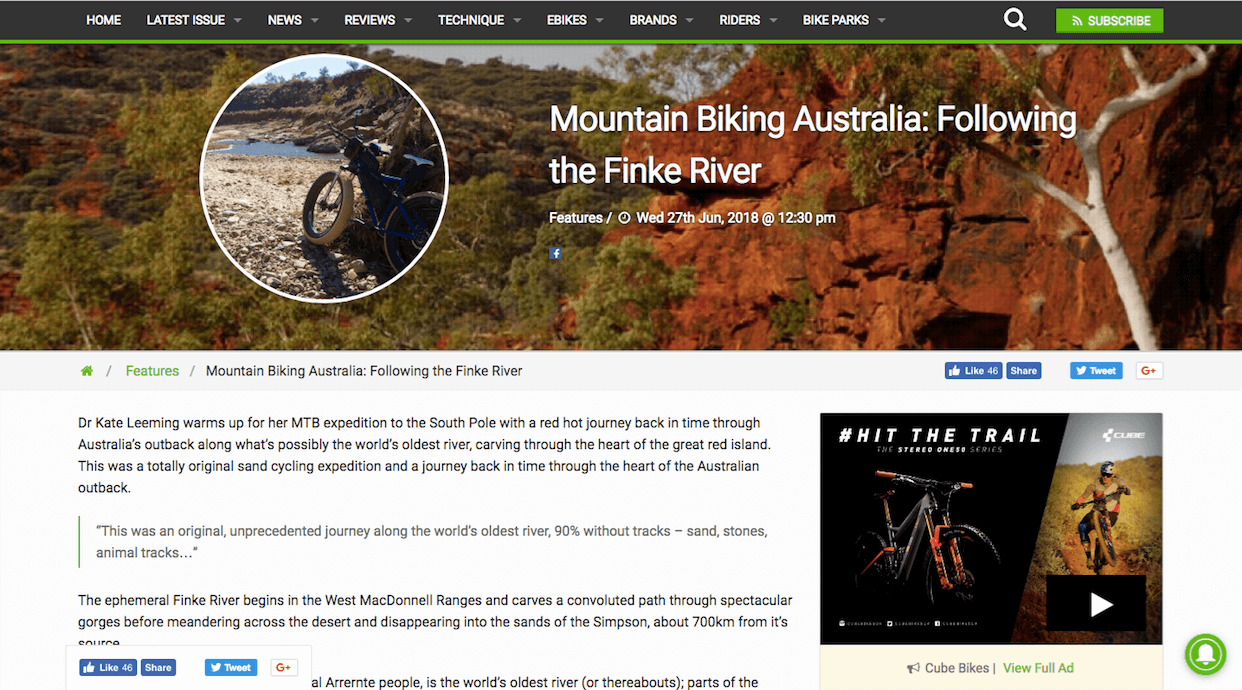
Task: Open the View Full Ad link
Action: click(1038, 668)
